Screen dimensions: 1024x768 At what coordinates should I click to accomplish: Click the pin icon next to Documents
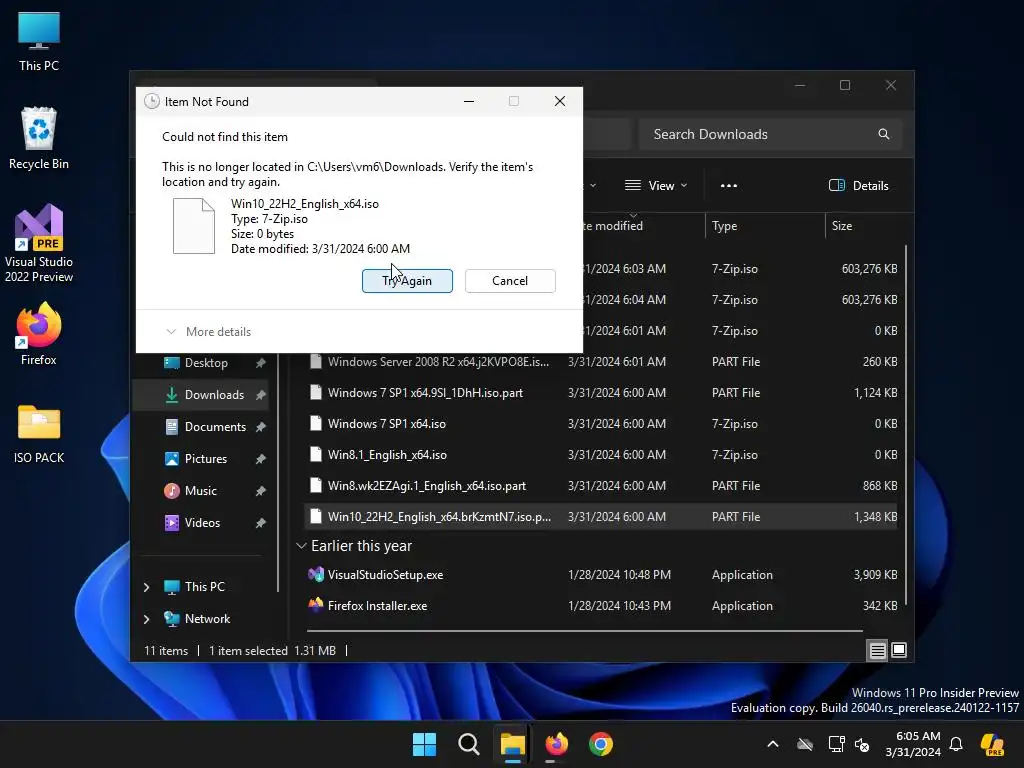point(260,426)
